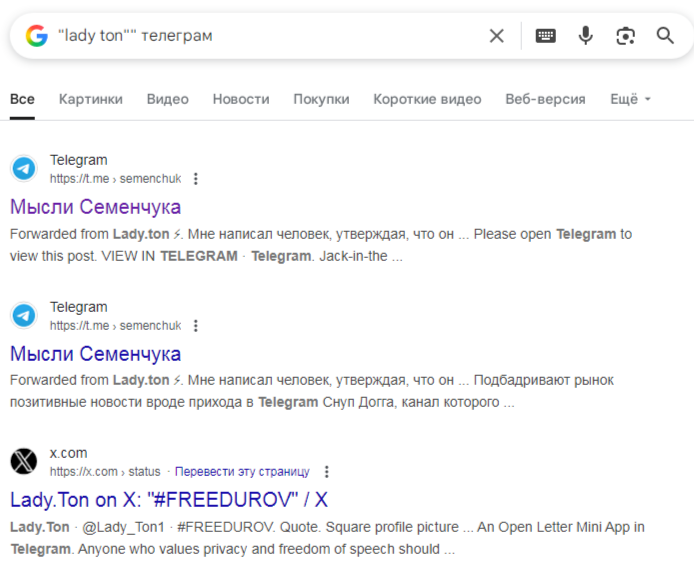Select the Новости tab
694x579 pixels.
pyautogui.click(x=241, y=99)
